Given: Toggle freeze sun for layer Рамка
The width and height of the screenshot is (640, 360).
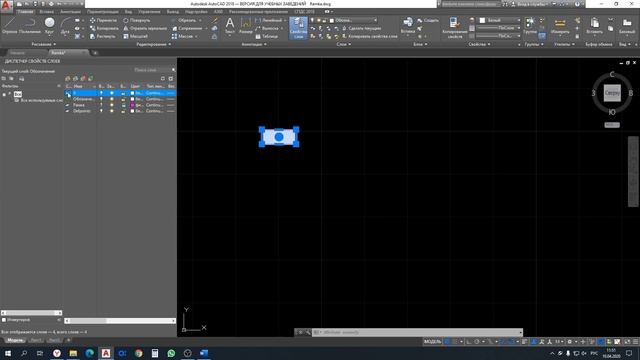Looking at the screenshot, I should coord(111,105).
